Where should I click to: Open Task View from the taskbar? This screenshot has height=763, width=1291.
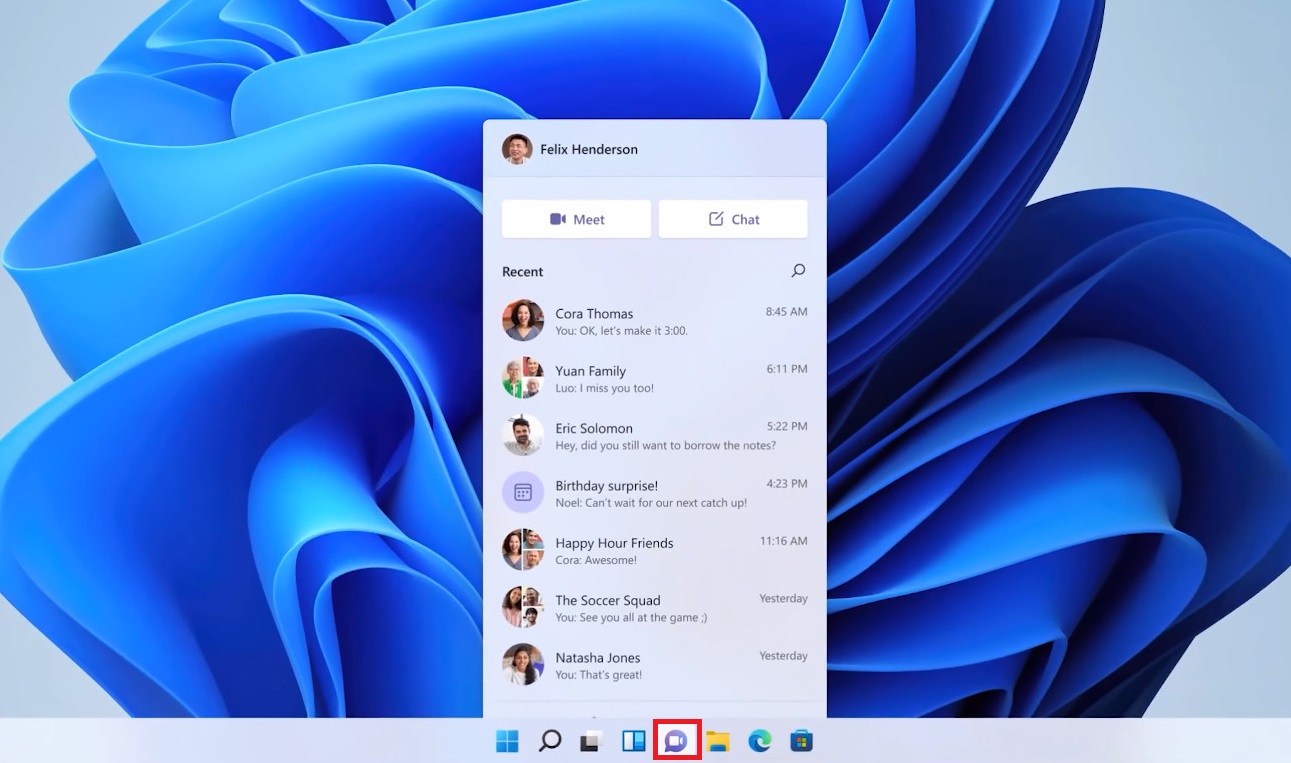(592, 741)
